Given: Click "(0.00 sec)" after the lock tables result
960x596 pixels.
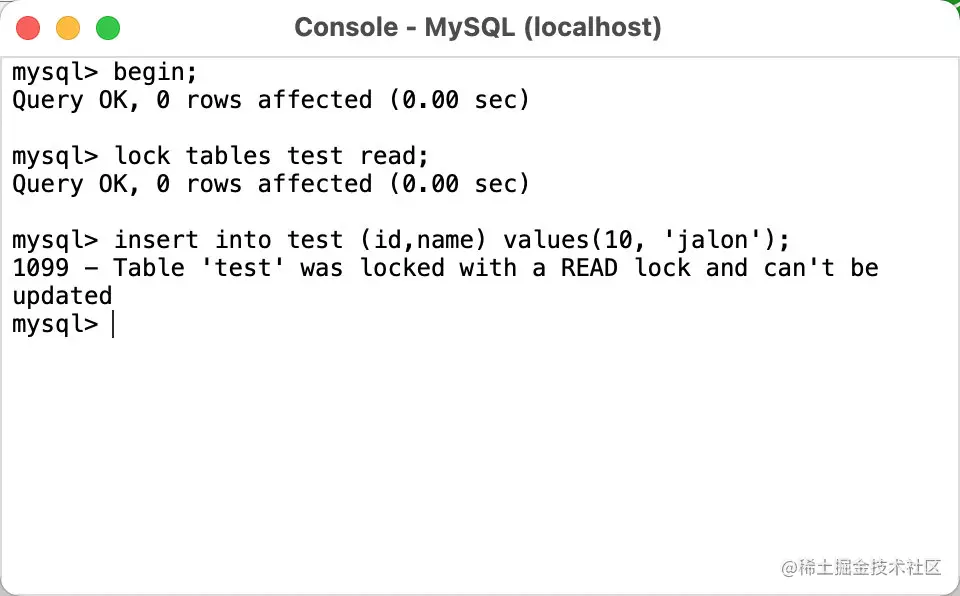Looking at the screenshot, I should [x=459, y=184].
